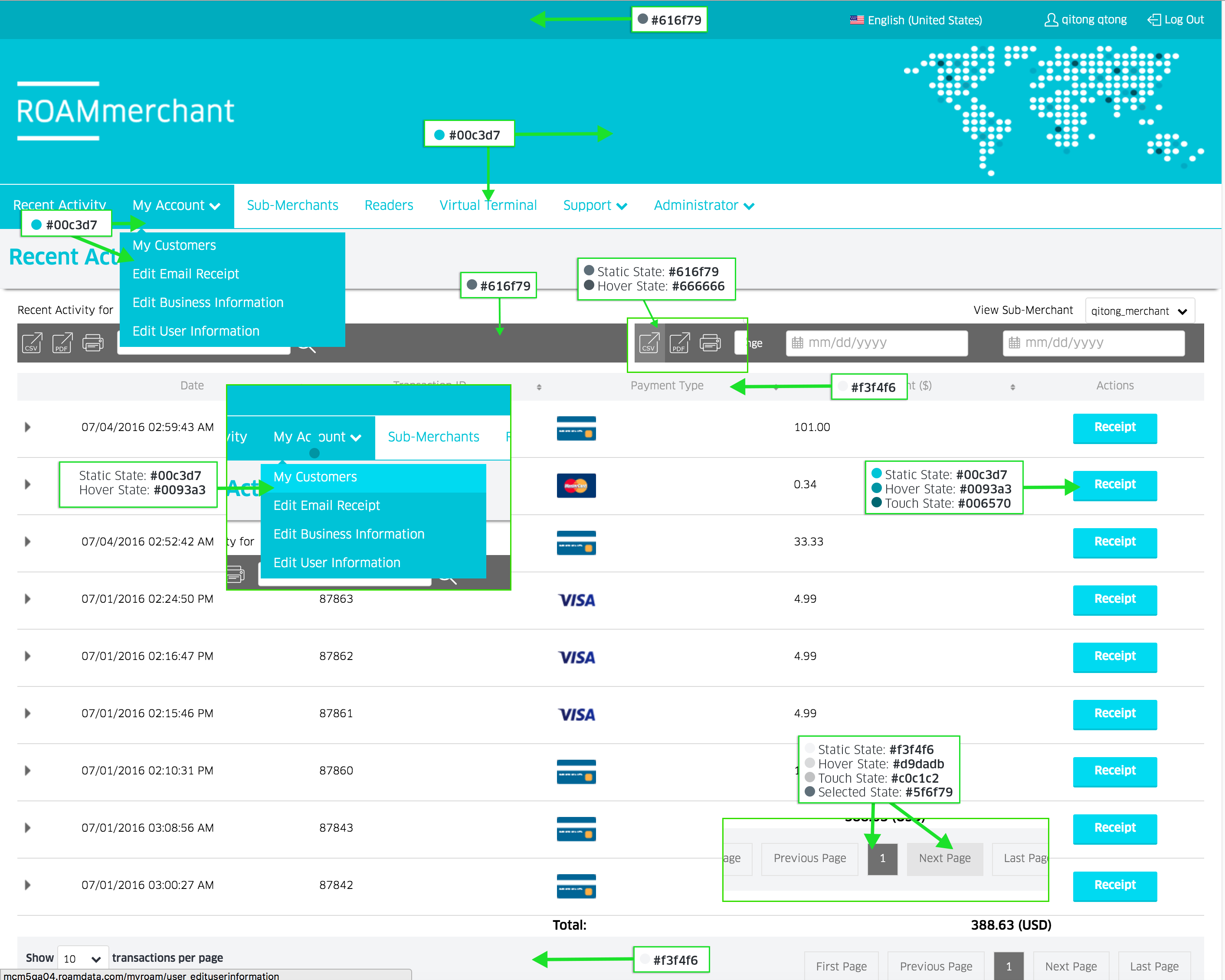Click the Date column header
The height and width of the screenshot is (980, 1225).
click(192, 386)
